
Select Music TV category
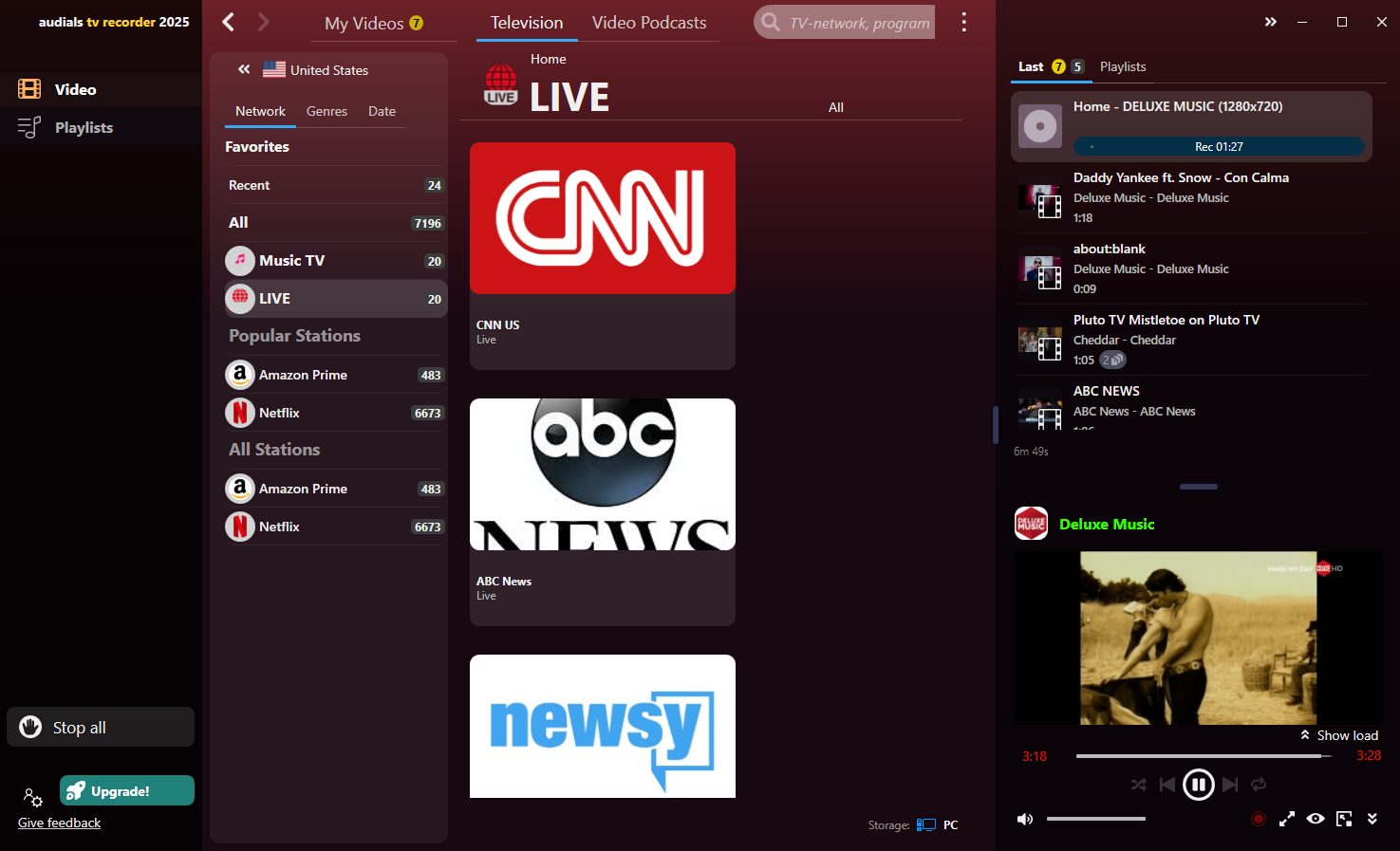click(x=335, y=261)
